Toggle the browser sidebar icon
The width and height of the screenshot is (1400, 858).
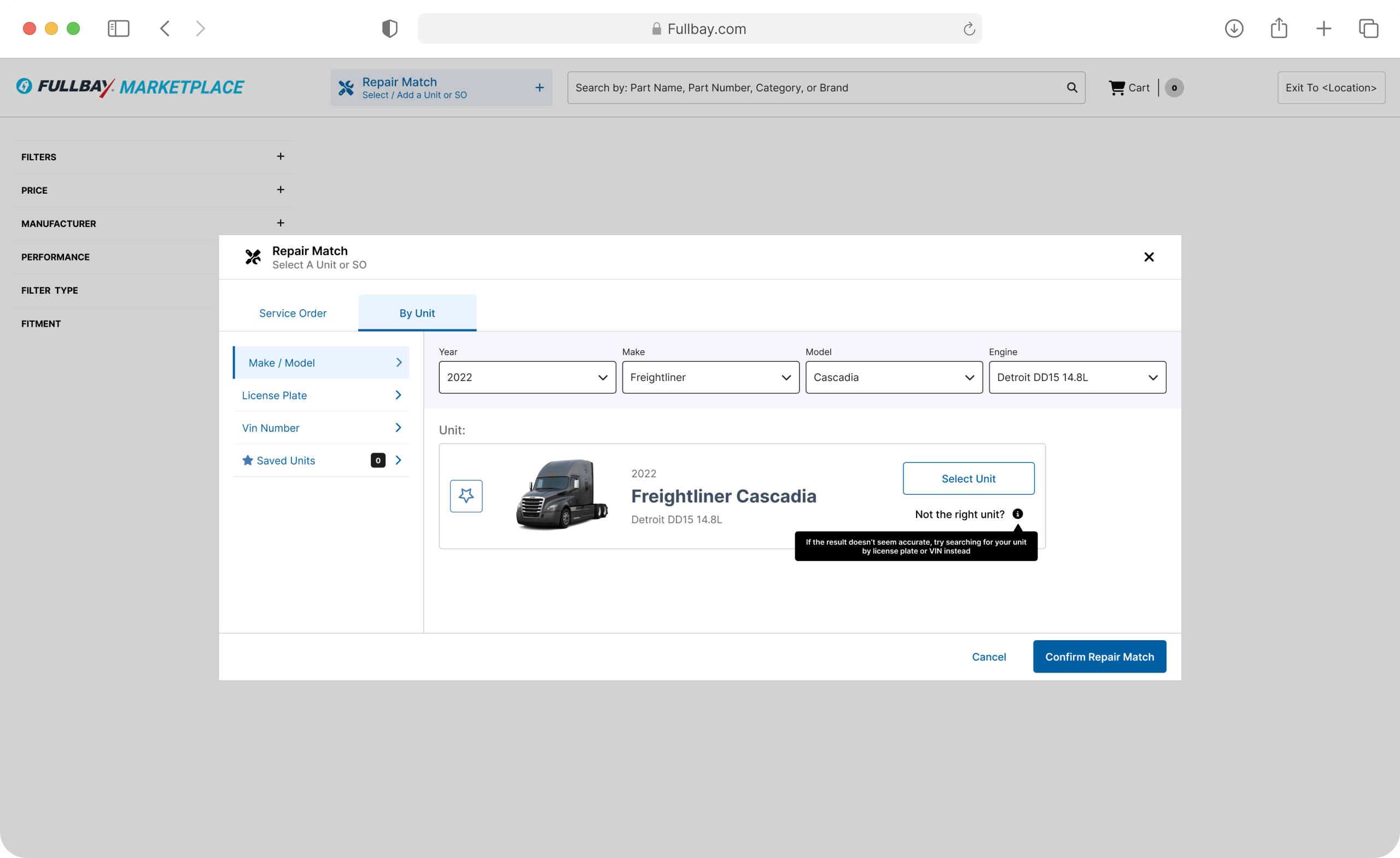pos(119,28)
